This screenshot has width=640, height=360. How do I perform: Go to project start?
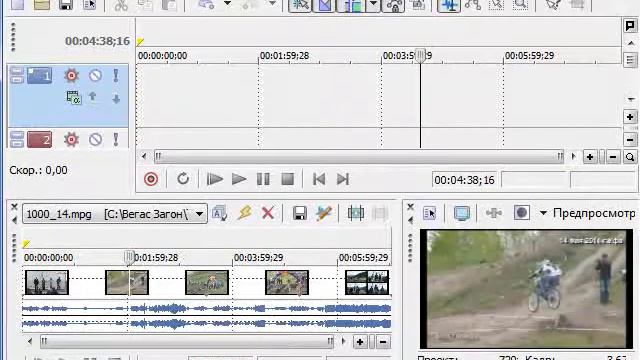click(x=319, y=179)
